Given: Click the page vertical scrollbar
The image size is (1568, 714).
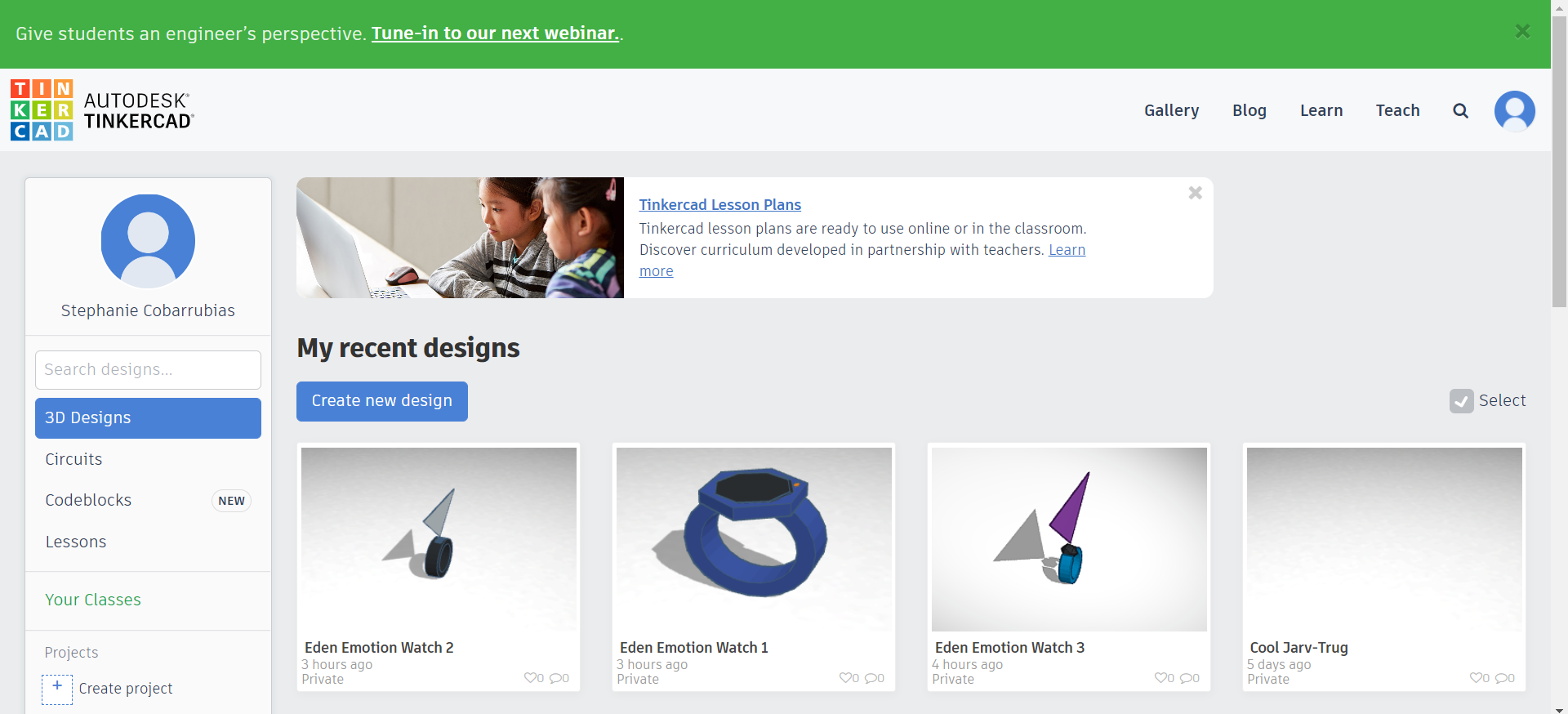Looking at the screenshot, I should (1559, 163).
